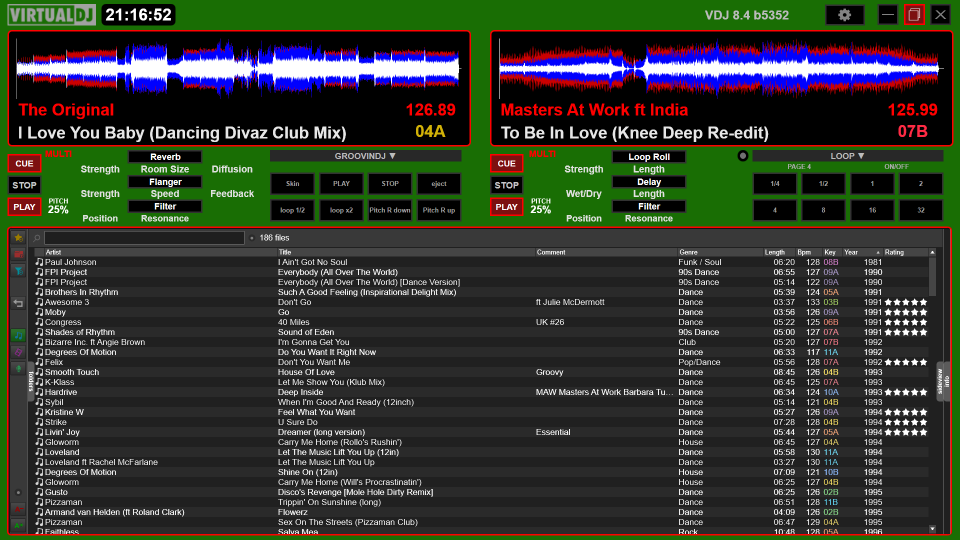The image size is (960, 540).
Task: Click the search magnifier icon
Action: [37, 238]
